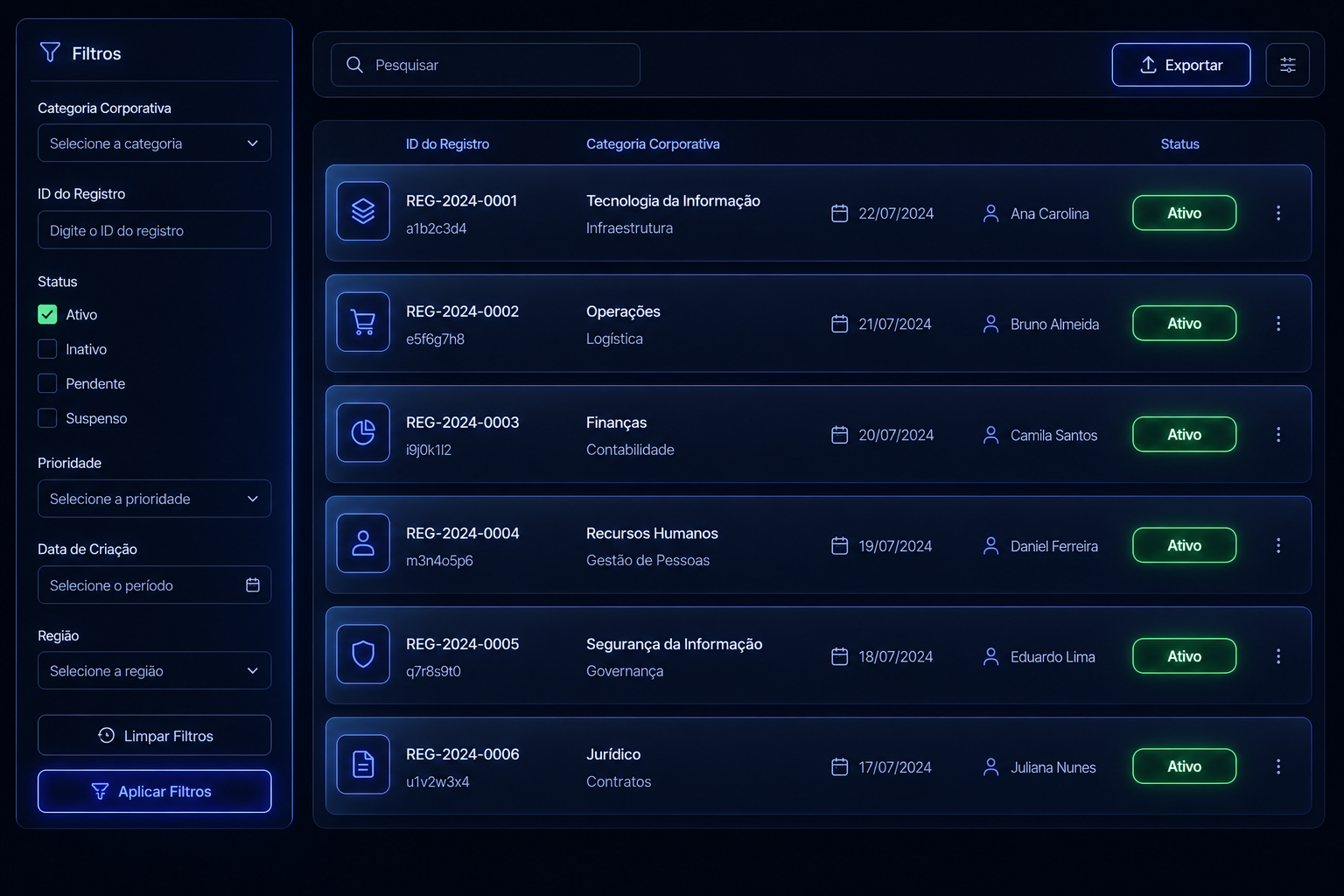Click user icon beside Ana Carolina
Screen dimensions: 1344x896
click(x=990, y=213)
